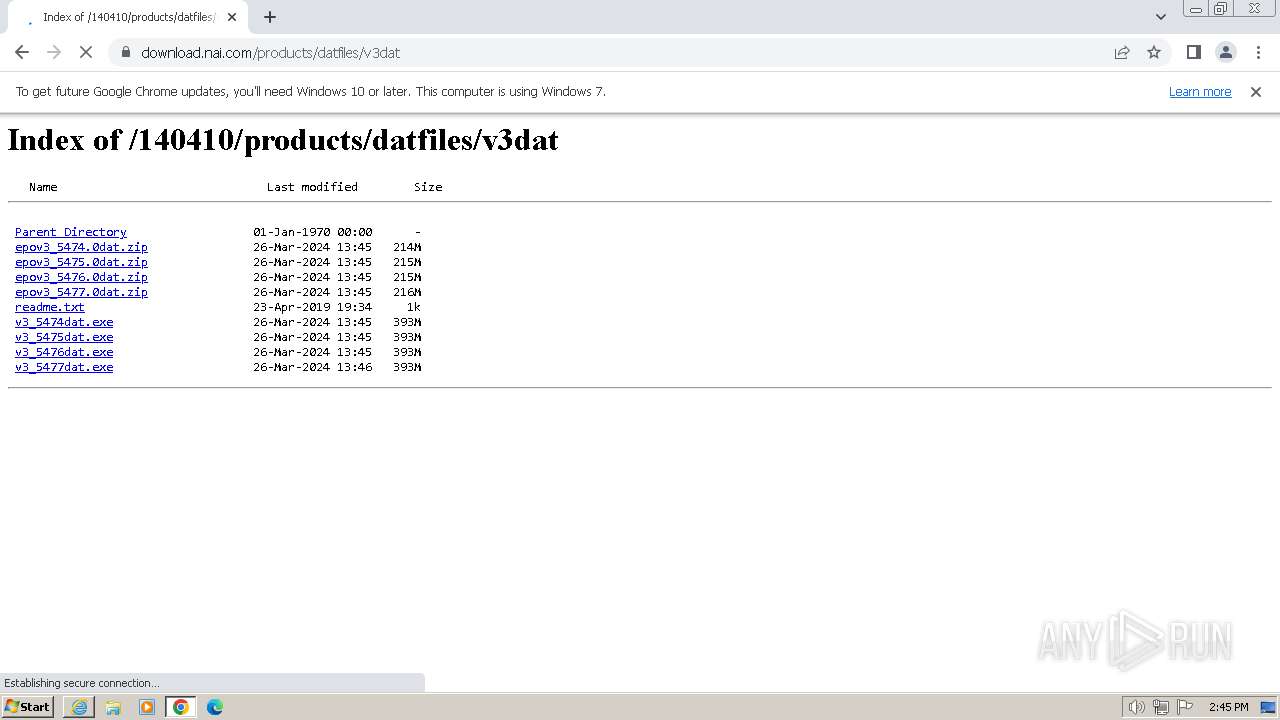Image resolution: width=1280 pixels, height=720 pixels.
Task: Expand the tab search dropdown
Action: pyautogui.click(x=1160, y=17)
